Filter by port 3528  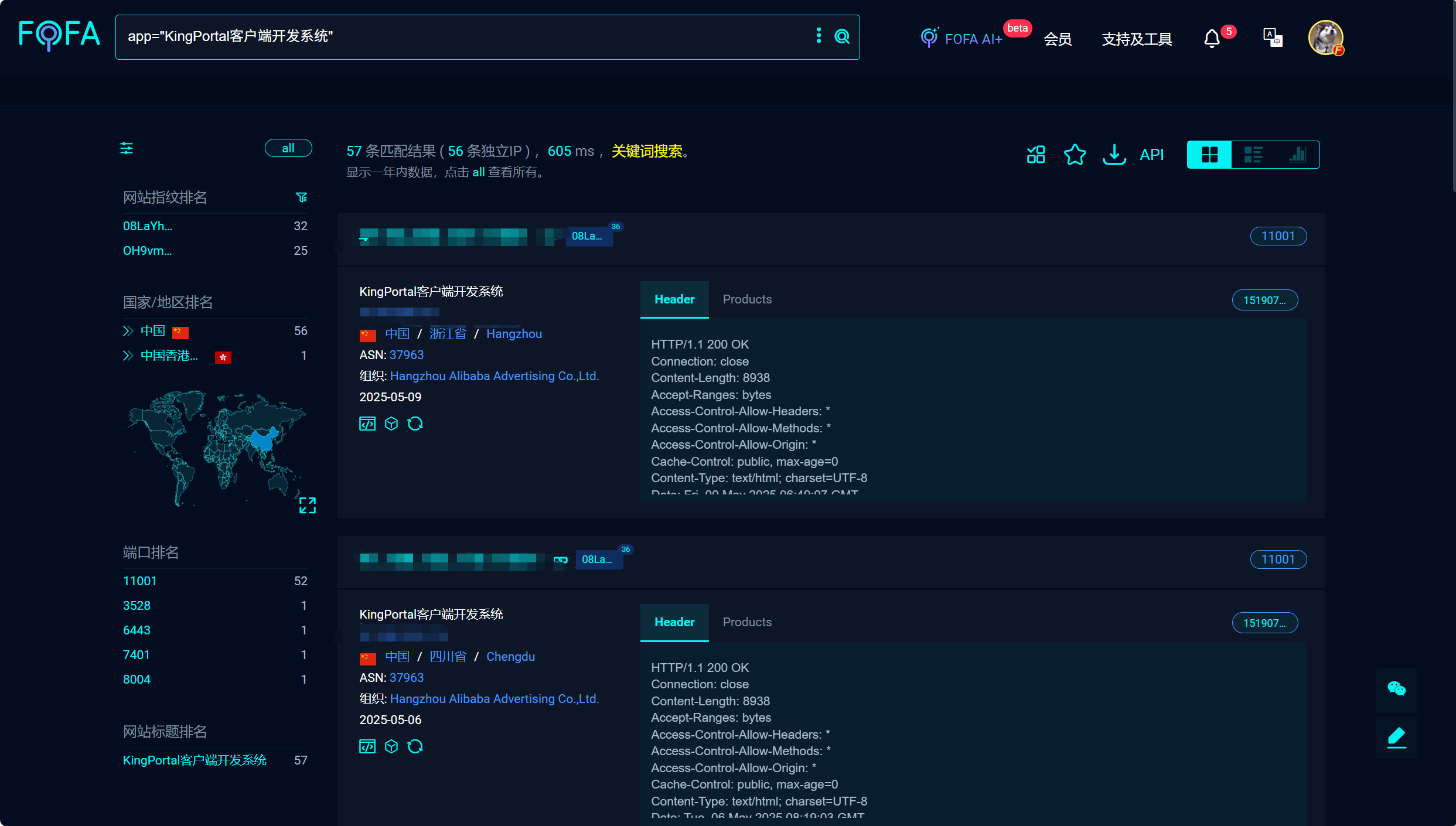coord(137,606)
